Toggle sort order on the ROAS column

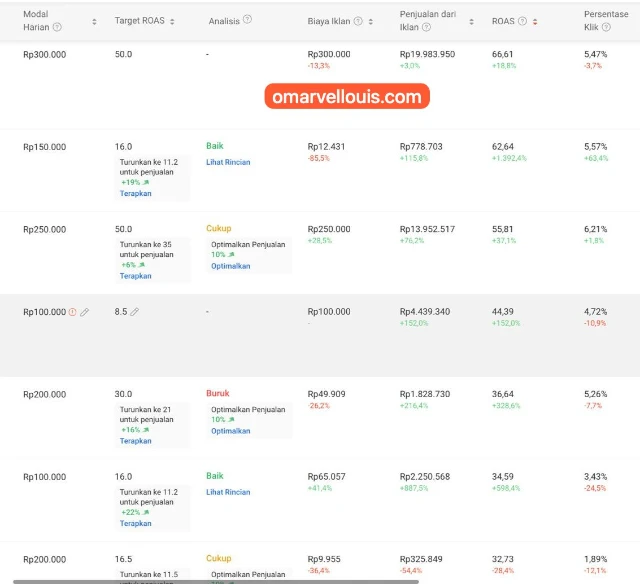coord(535,21)
